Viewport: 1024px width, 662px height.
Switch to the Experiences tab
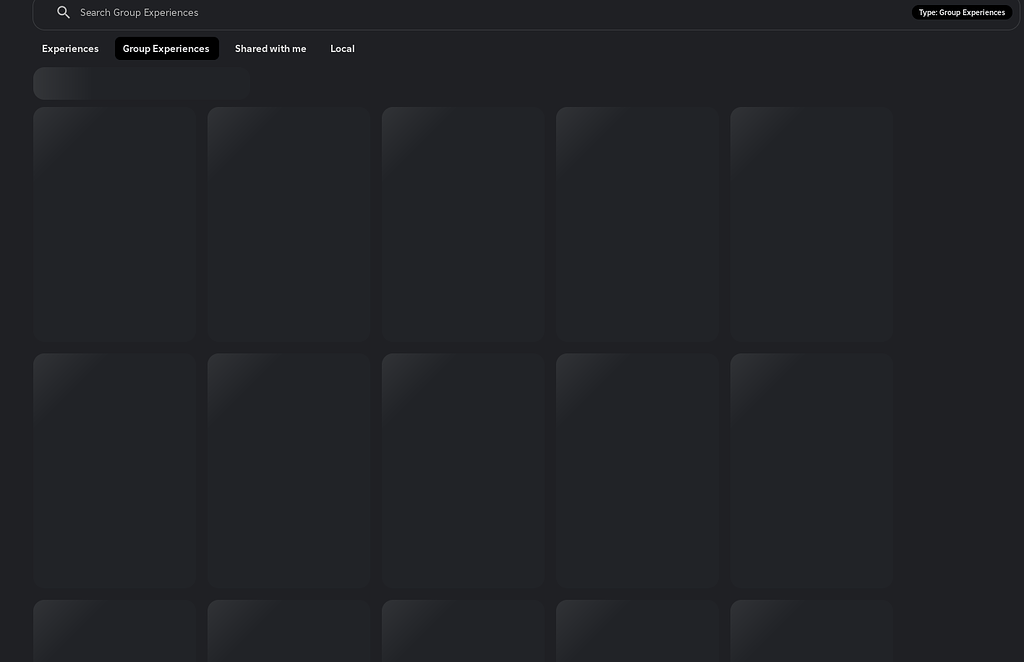(71, 49)
